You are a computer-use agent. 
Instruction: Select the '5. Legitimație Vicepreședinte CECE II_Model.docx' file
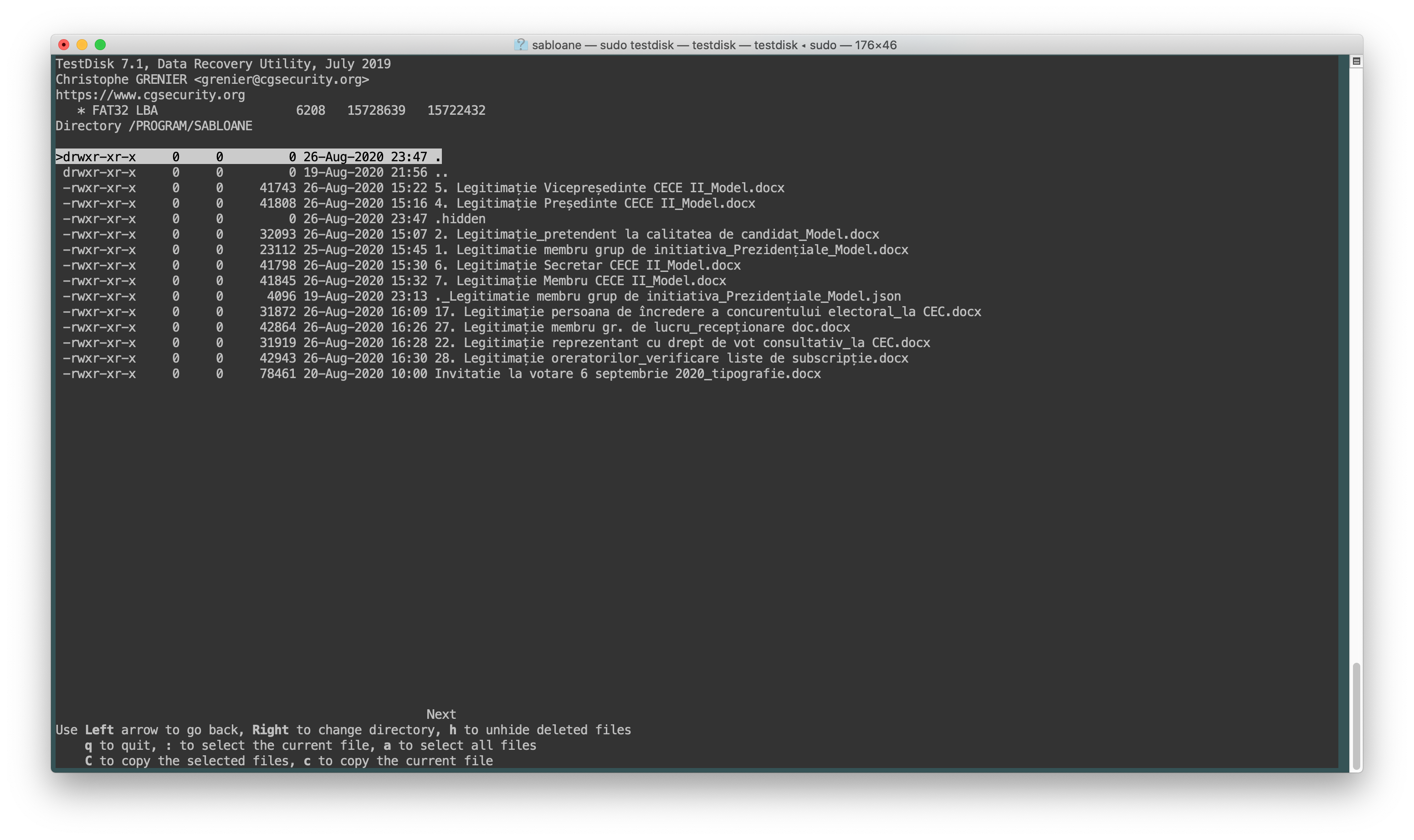point(609,188)
